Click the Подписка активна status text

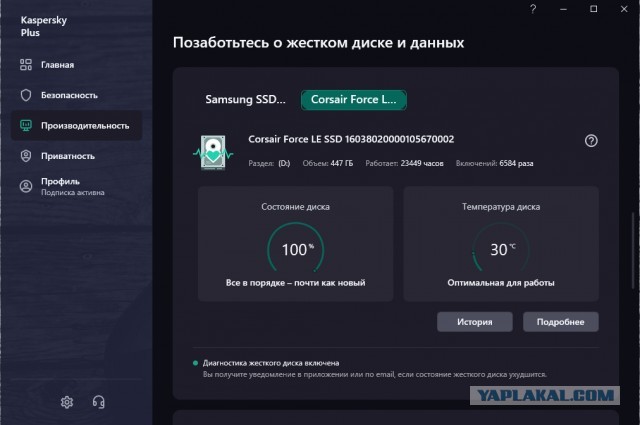[73, 192]
